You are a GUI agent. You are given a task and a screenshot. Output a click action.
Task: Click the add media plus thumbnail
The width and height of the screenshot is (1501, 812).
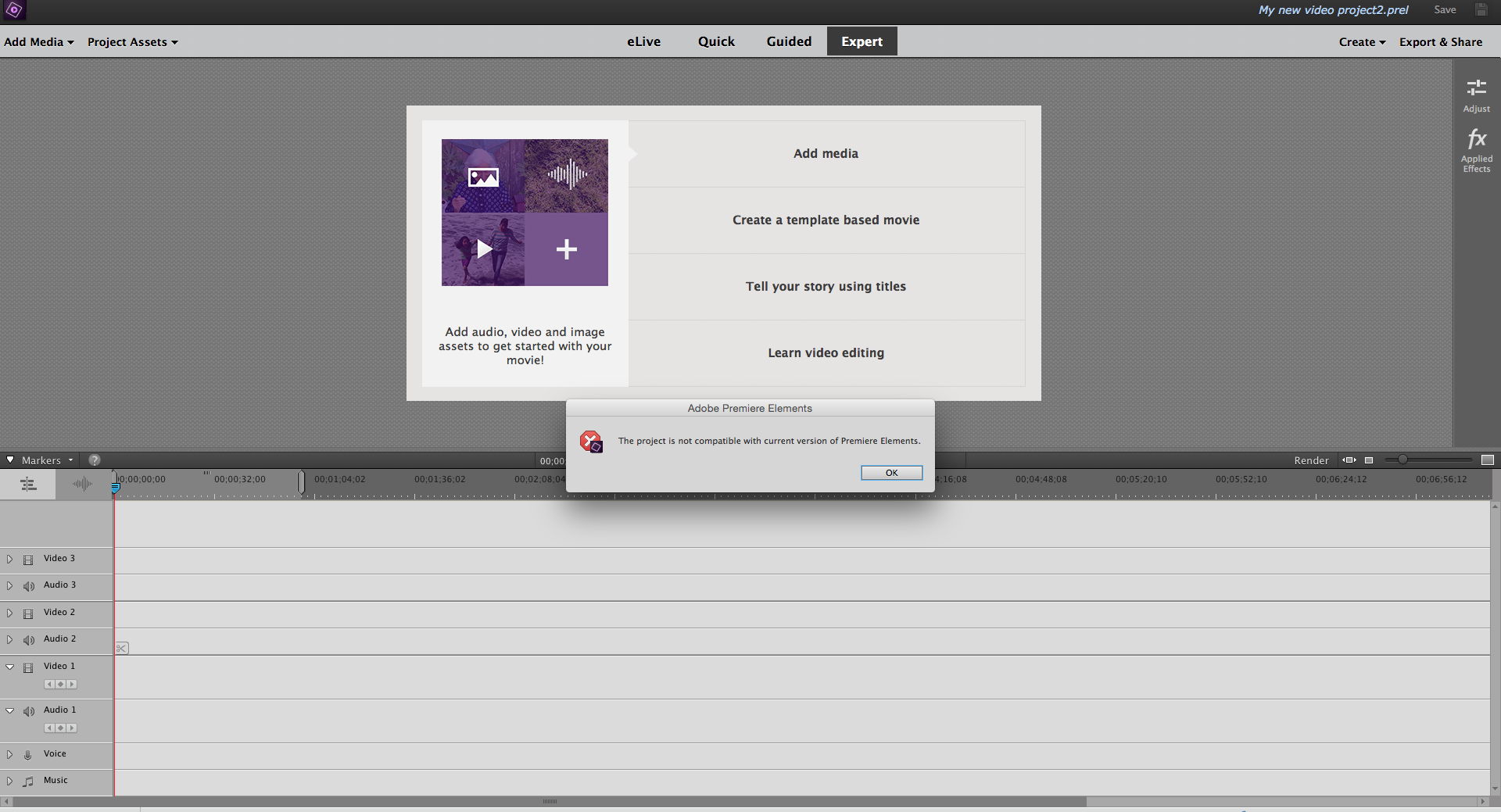click(x=566, y=249)
